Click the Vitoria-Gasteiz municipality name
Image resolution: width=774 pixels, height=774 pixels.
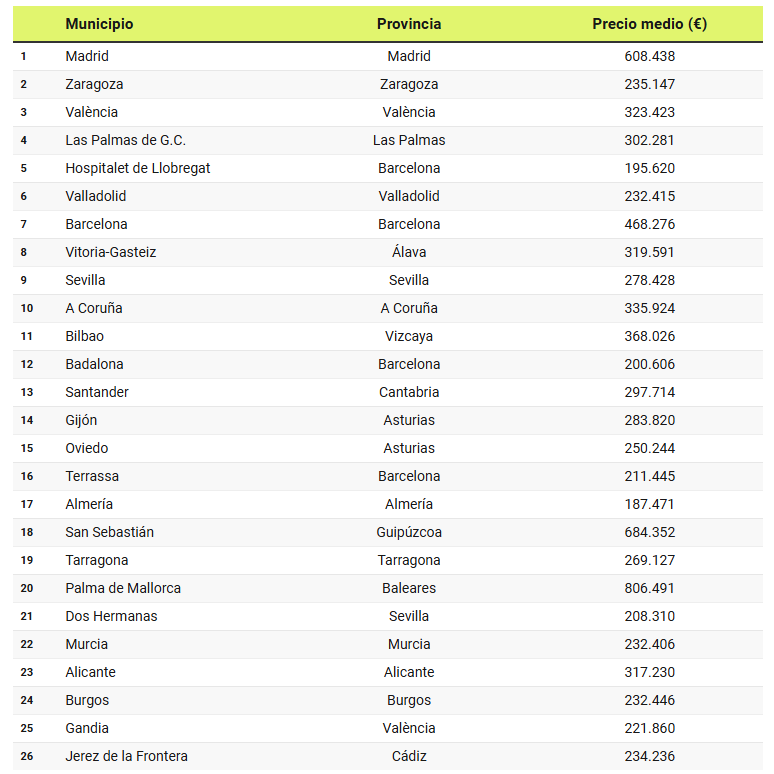coord(111,252)
